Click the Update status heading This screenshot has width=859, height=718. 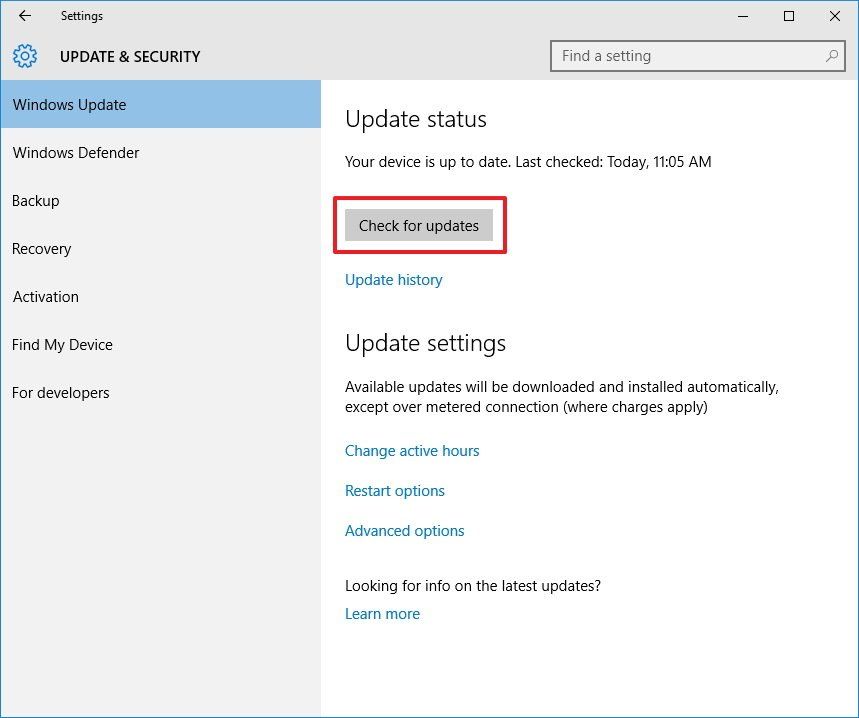(415, 118)
